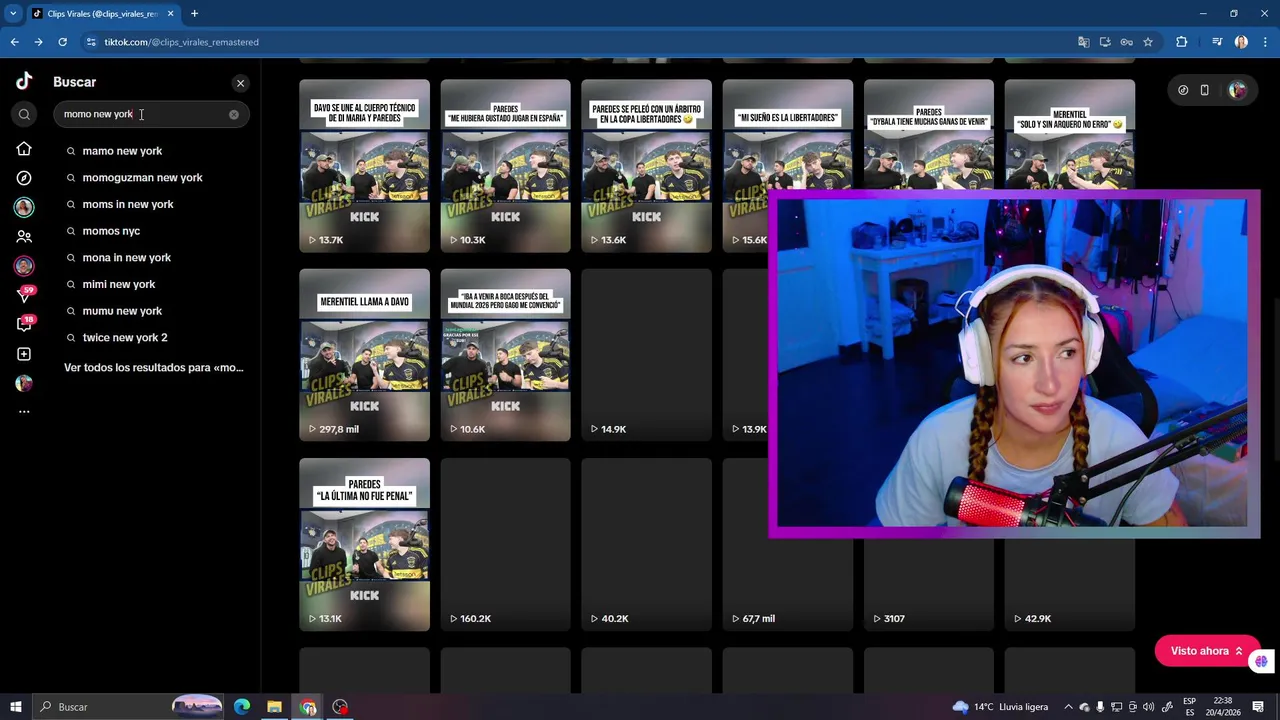Click the install app icon in address bar

pyautogui.click(x=1105, y=42)
